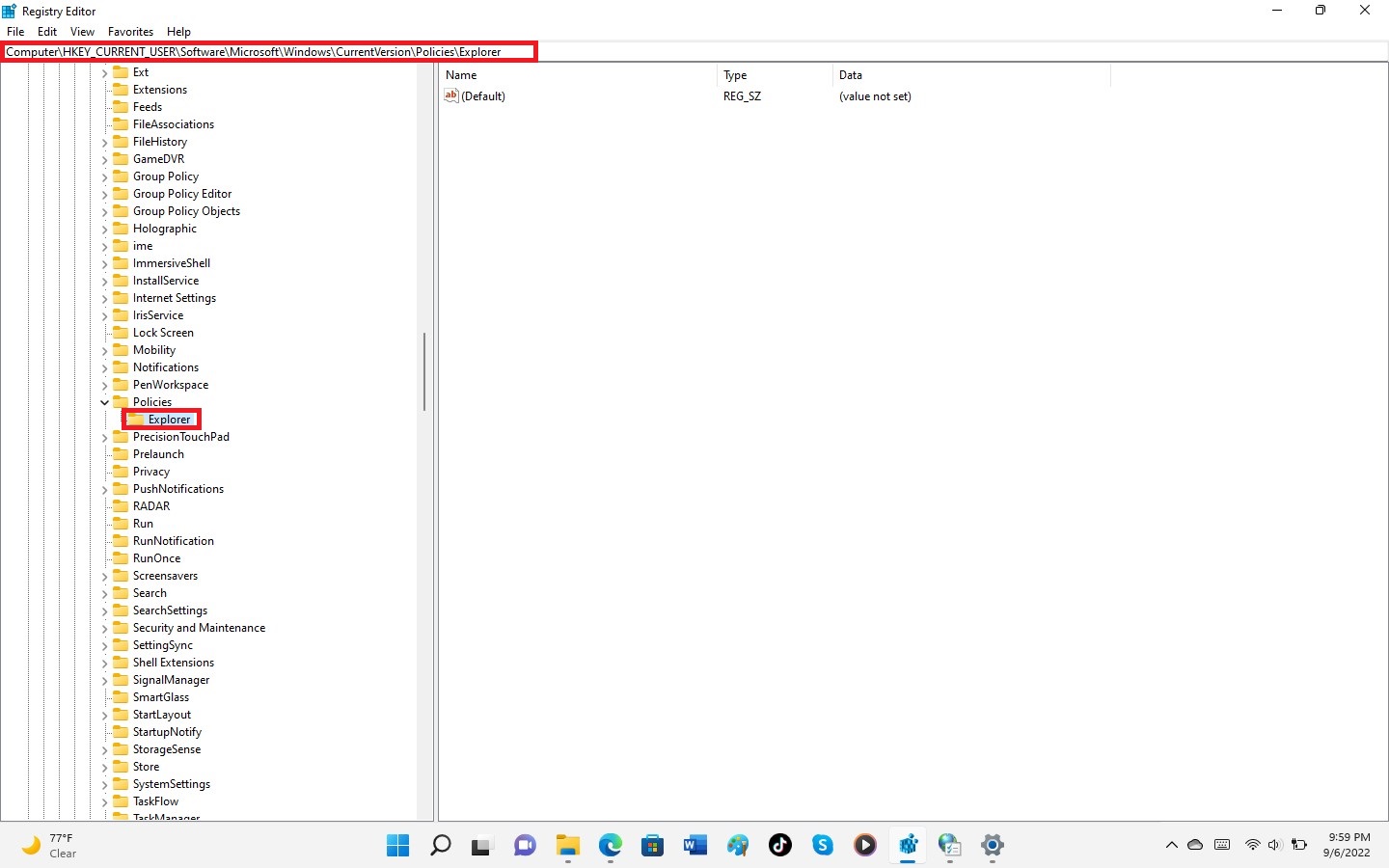Viewport: 1389px width, 868px height.
Task: Sort values by Data column header
Action: [971, 75]
